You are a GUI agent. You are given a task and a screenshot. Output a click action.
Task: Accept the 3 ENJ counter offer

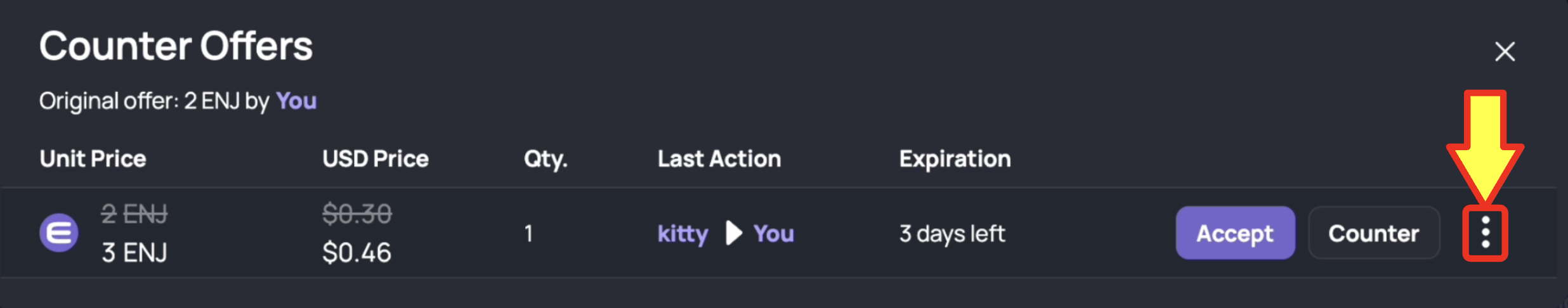pos(1235,233)
